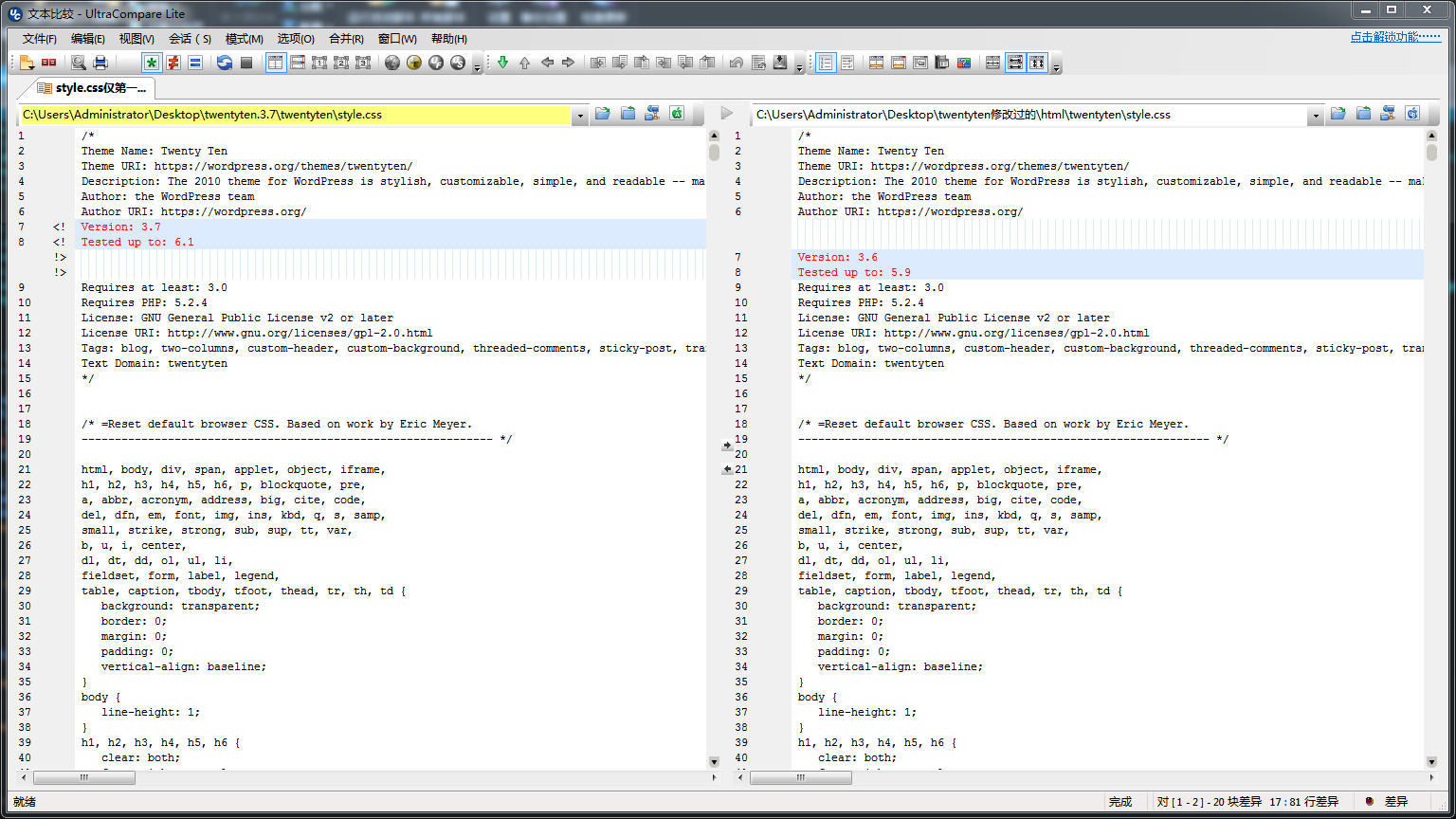The width and height of the screenshot is (1456, 819).
Task: Expand left file path dropdown
Action: 579,115
